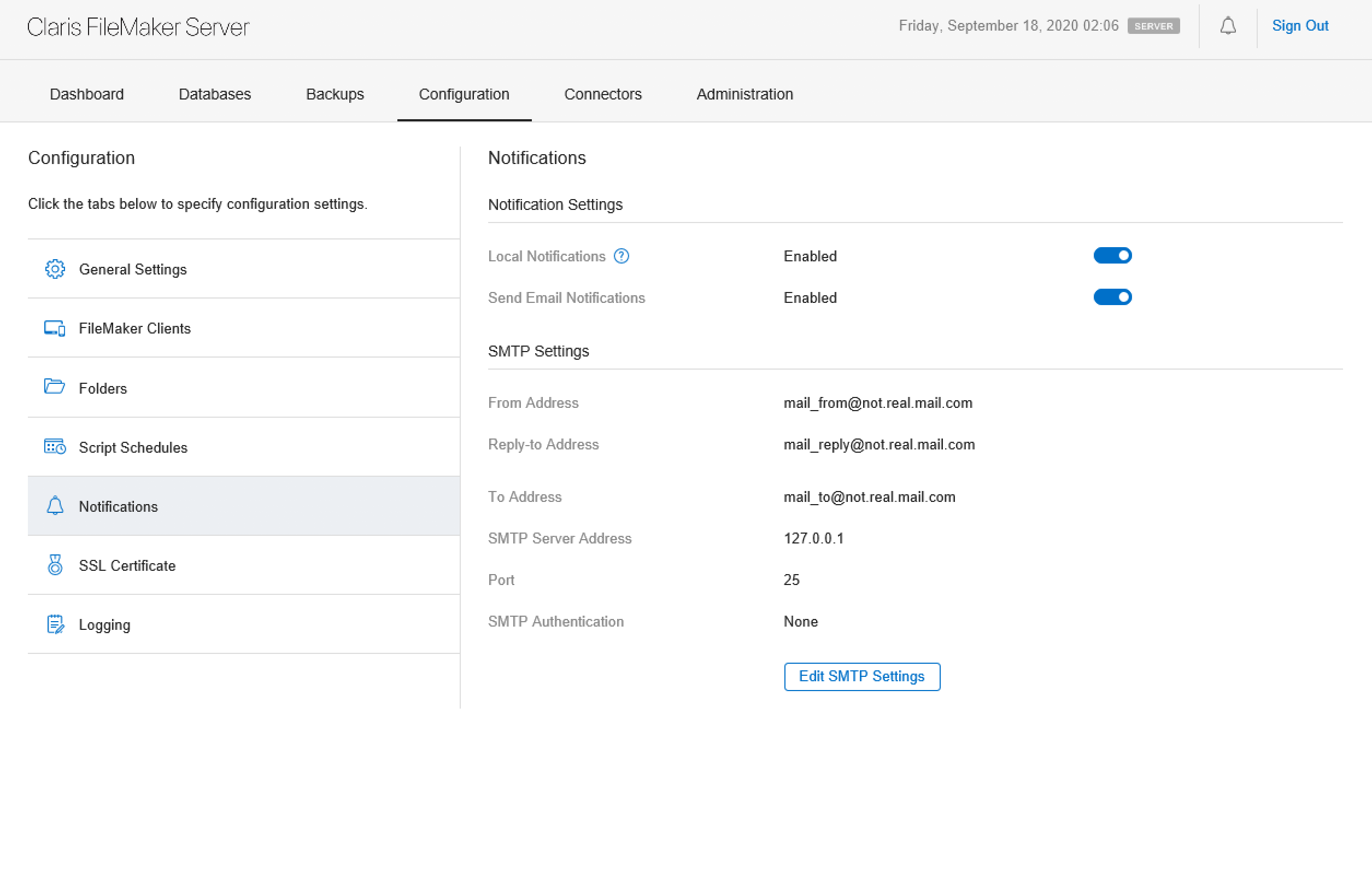Click the SSL Certificate medal icon
This screenshot has width=1372, height=877.
[55, 565]
